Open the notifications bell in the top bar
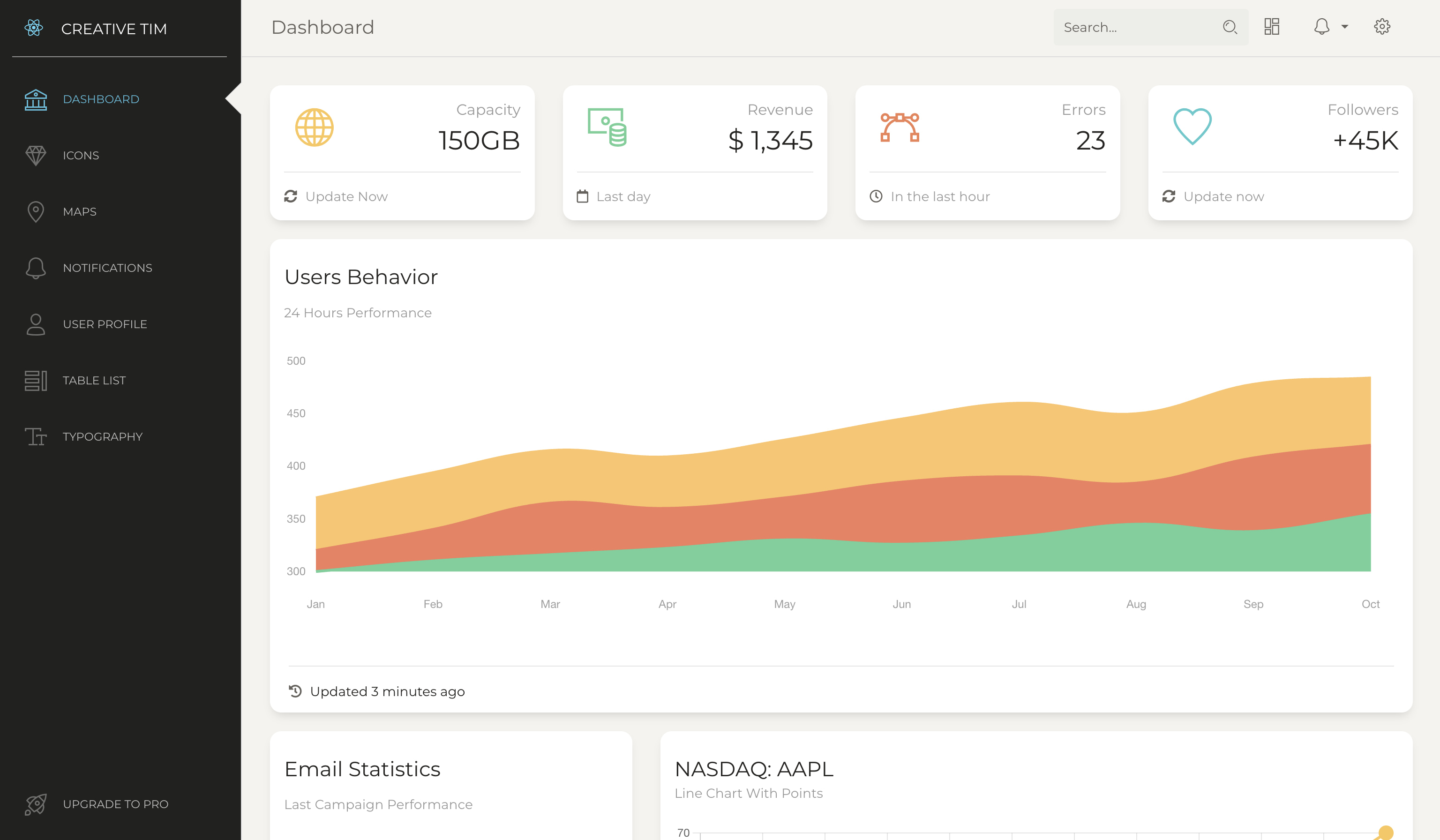Image resolution: width=1440 pixels, height=840 pixels. pyautogui.click(x=1322, y=26)
